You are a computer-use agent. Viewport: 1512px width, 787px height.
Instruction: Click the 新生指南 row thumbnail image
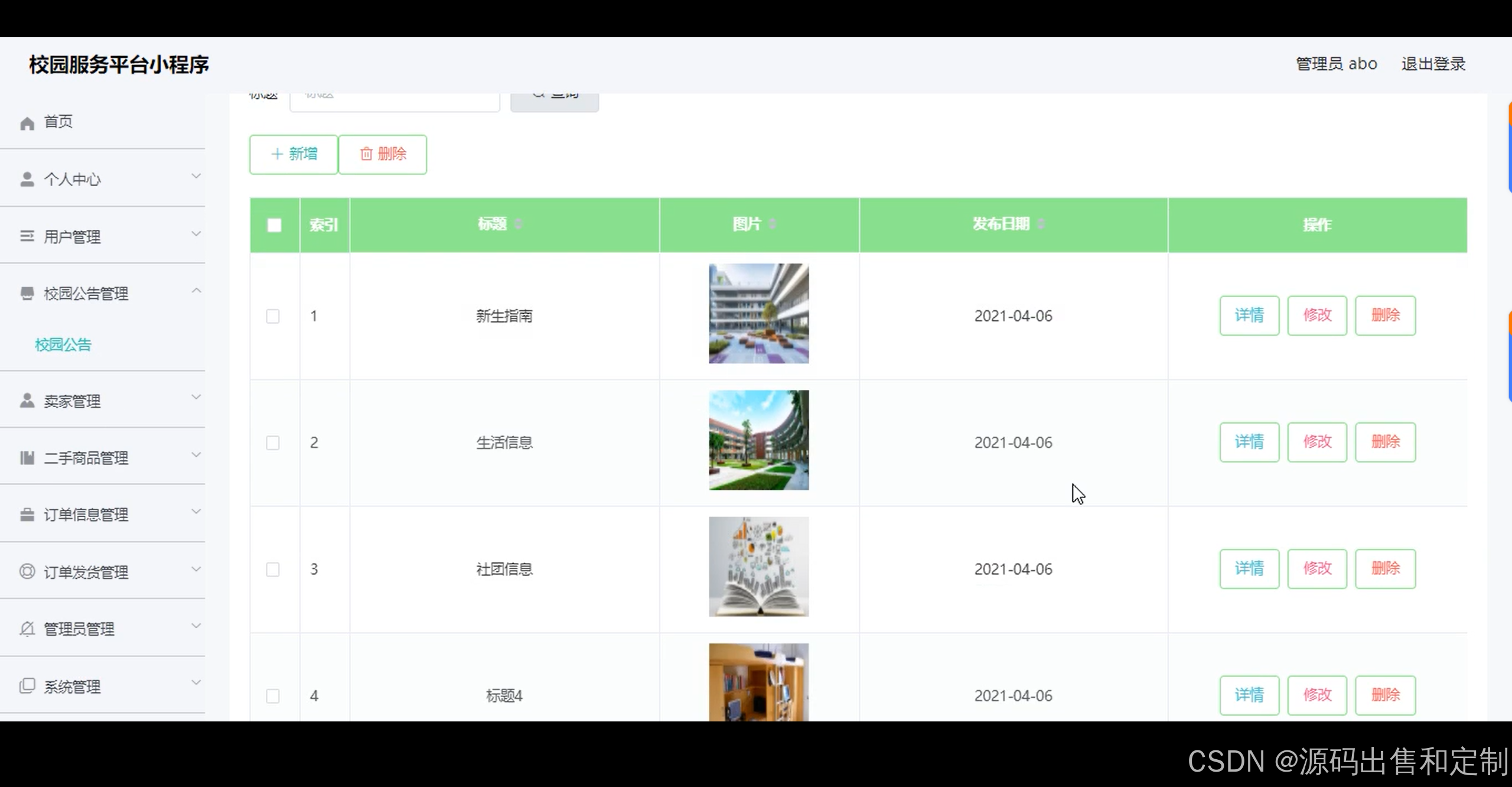tap(759, 313)
